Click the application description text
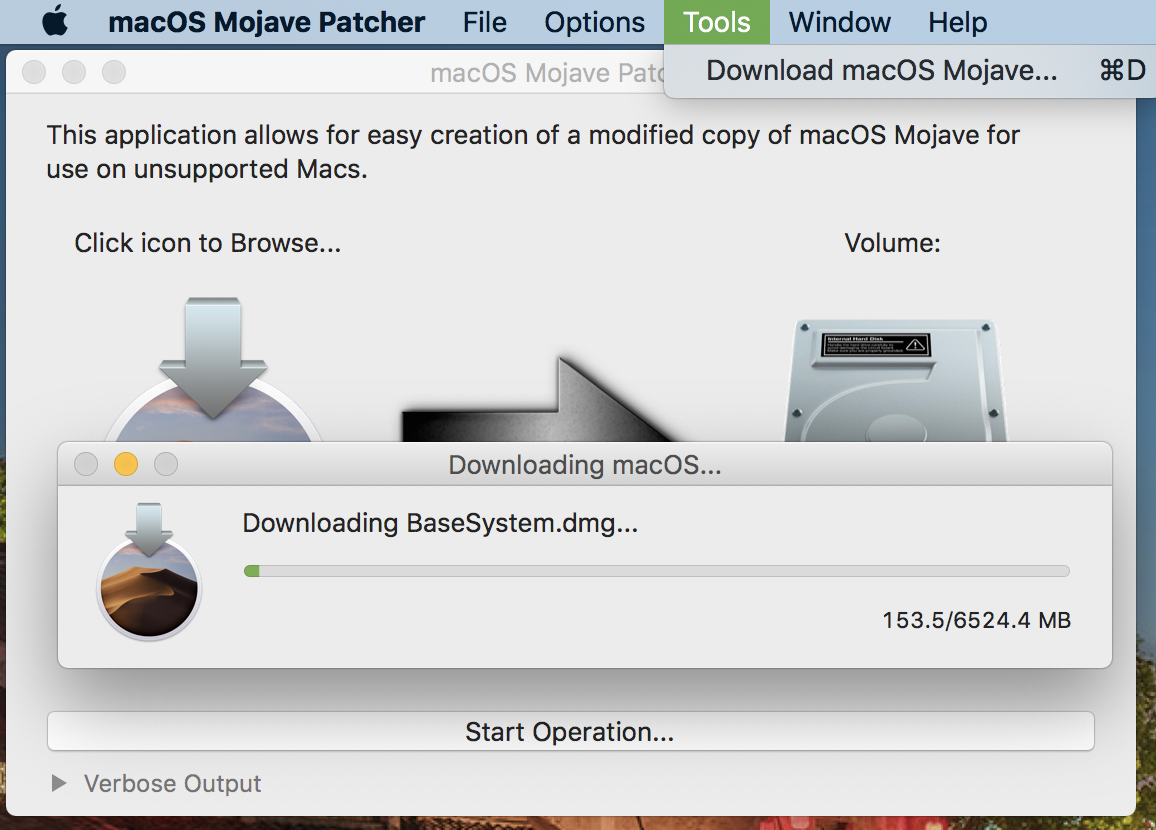Image resolution: width=1156 pixels, height=830 pixels. click(x=533, y=152)
